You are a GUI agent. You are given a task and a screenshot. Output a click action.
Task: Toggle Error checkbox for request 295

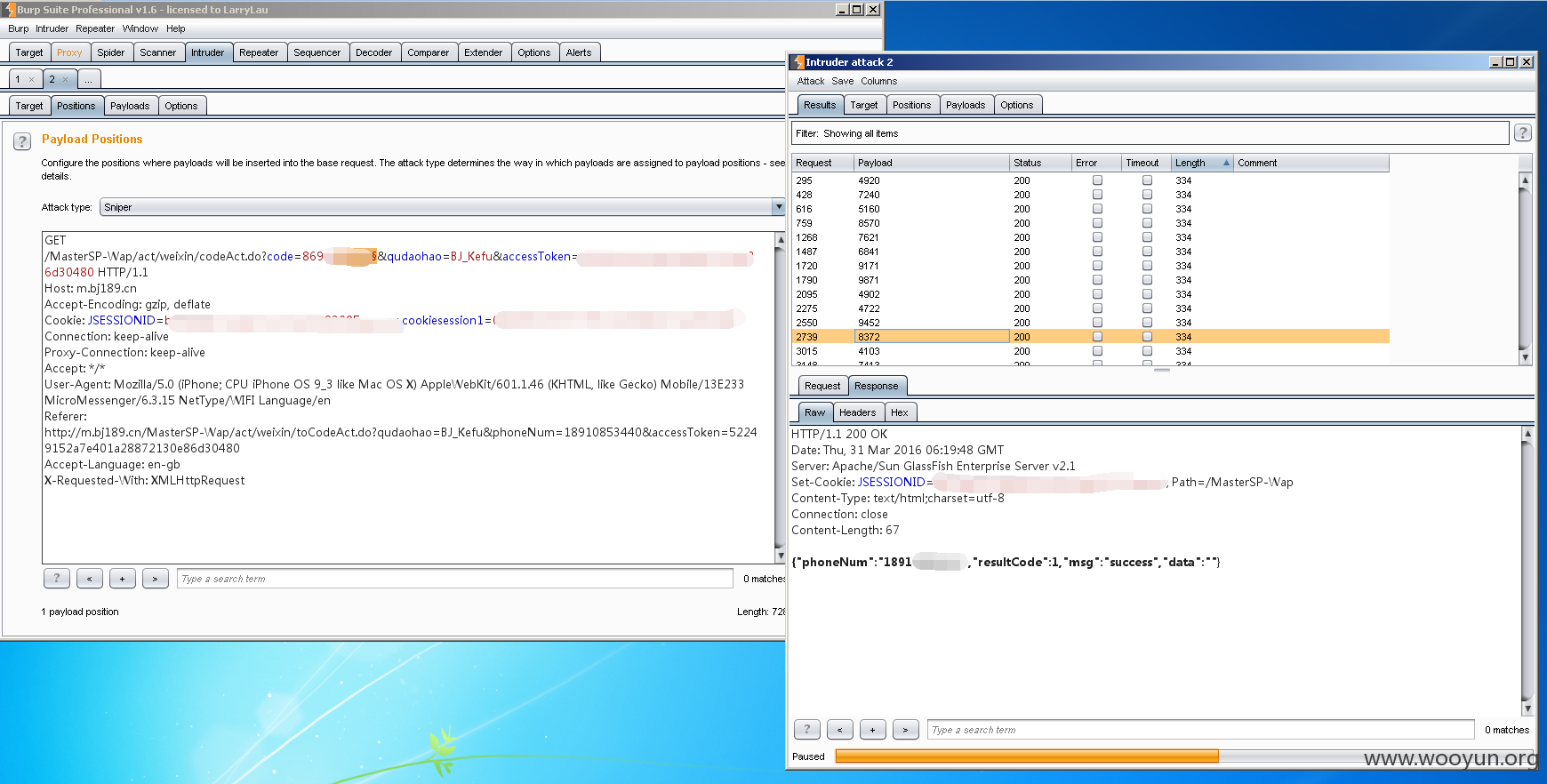(1097, 180)
